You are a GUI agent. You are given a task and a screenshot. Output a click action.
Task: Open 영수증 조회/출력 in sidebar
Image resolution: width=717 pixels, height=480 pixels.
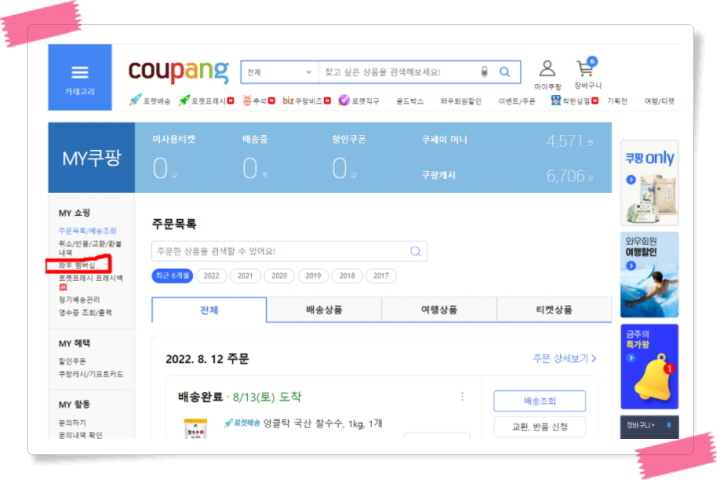85,312
